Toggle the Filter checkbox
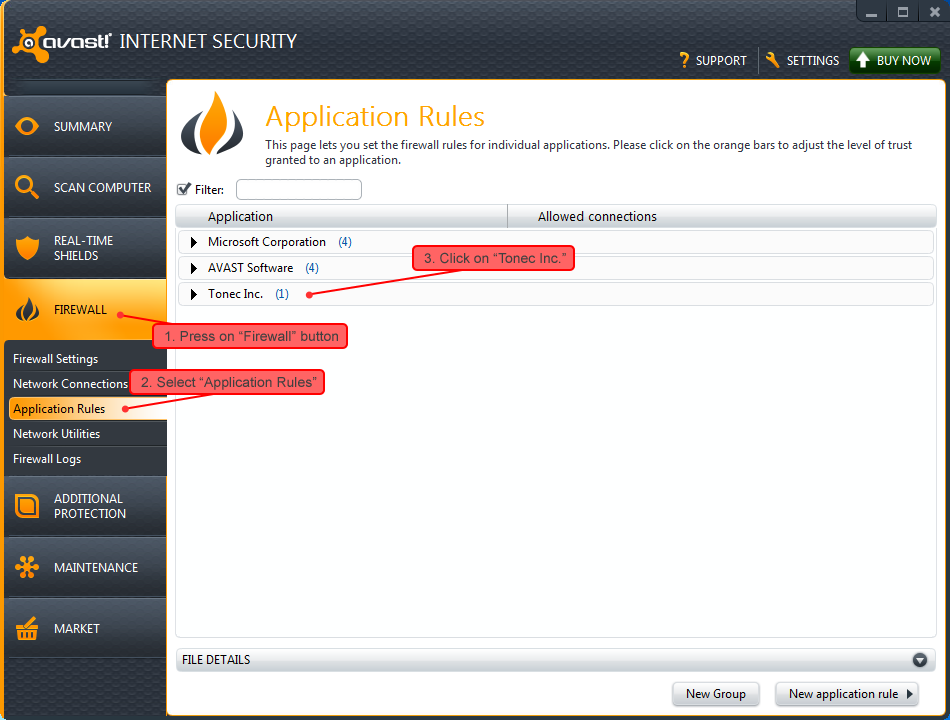 pyautogui.click(x=182, y=189)
